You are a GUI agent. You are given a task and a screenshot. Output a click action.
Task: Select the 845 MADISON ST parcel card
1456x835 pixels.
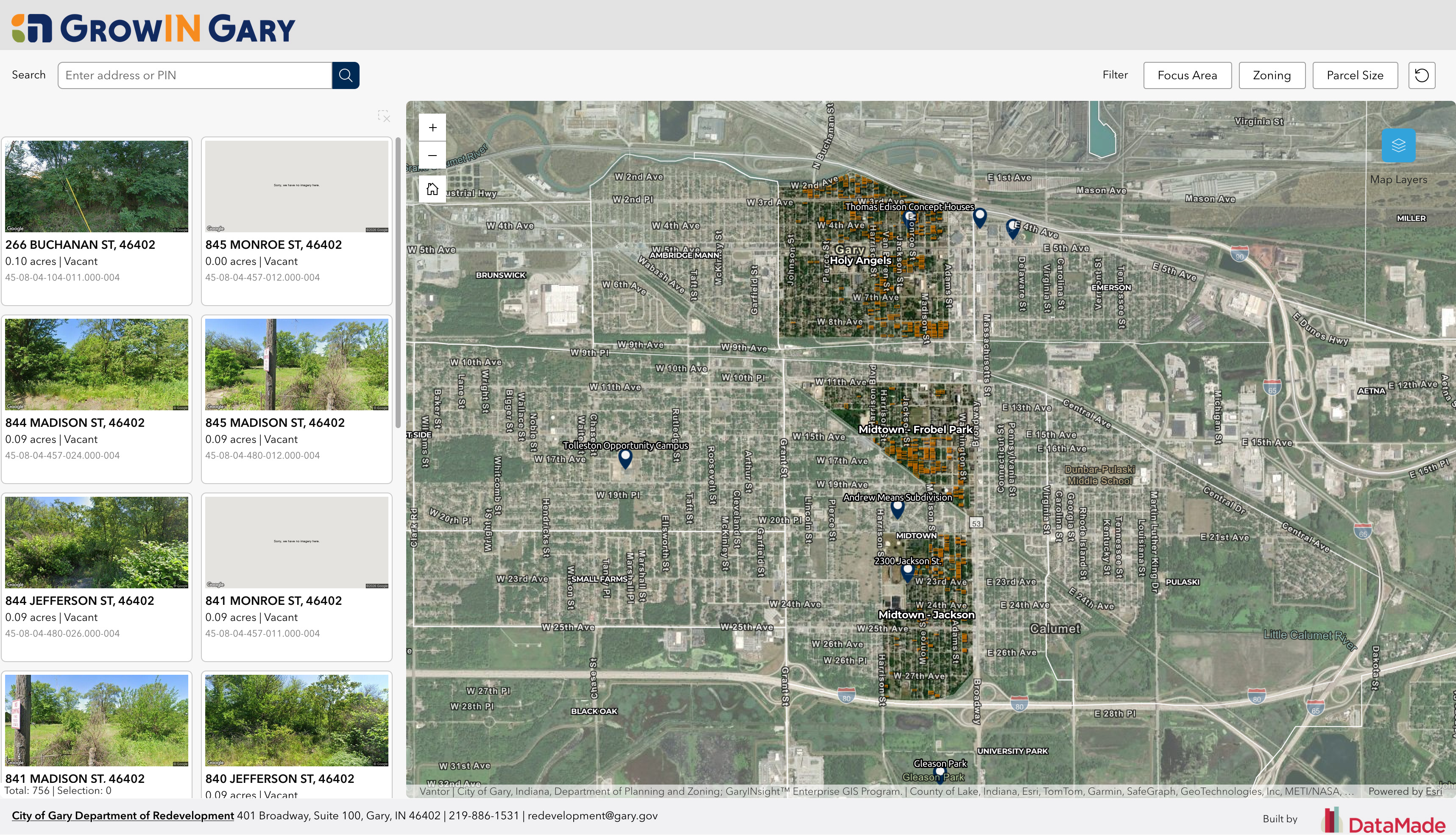click(x=297, y=399)
